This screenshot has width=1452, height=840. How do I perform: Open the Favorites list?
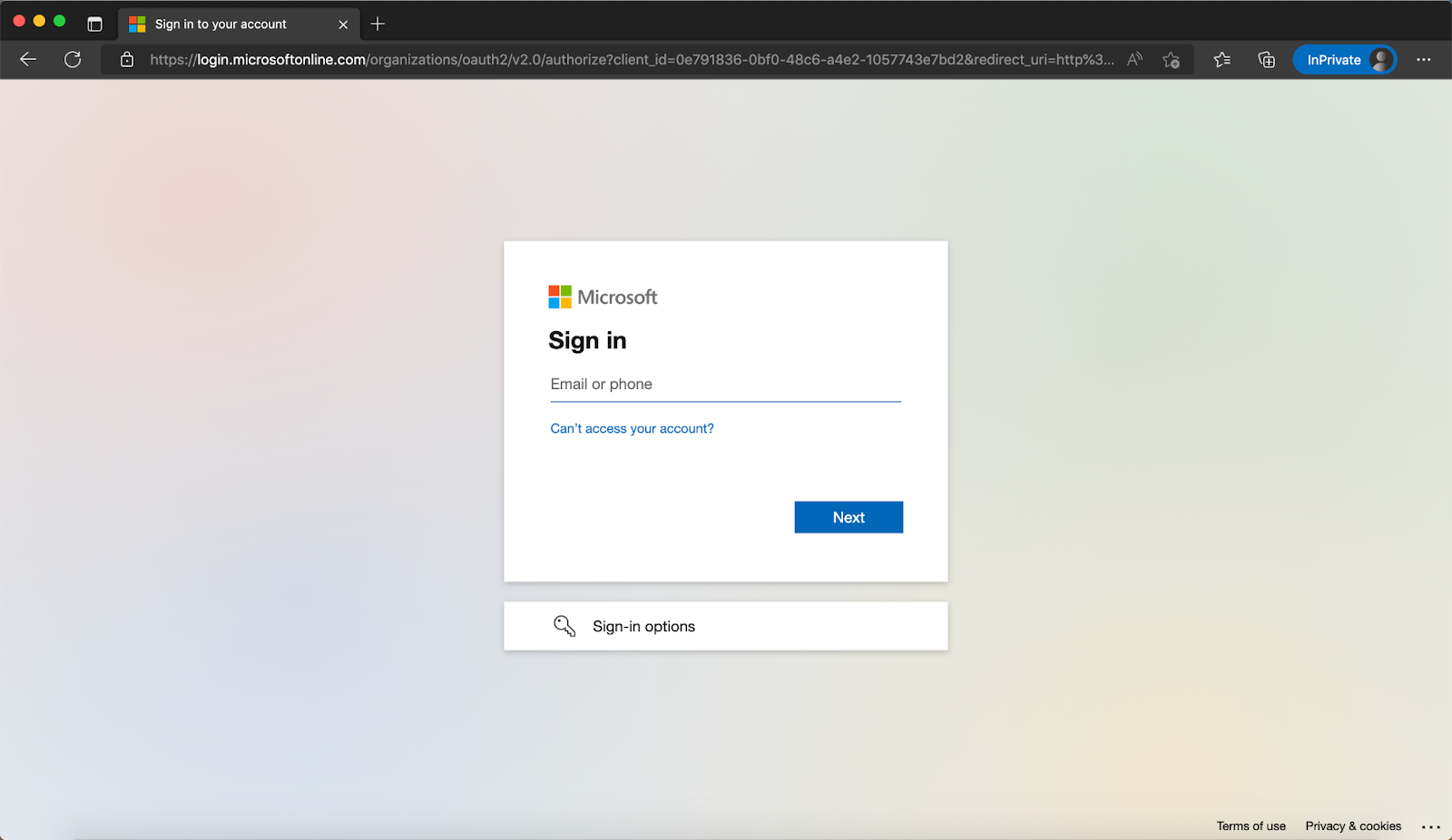click(x=1222, y=60)
